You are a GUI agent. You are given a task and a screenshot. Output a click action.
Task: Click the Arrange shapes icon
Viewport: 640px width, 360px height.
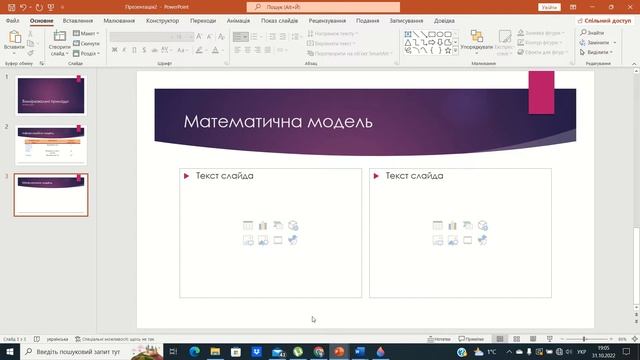tap(476, 36)
